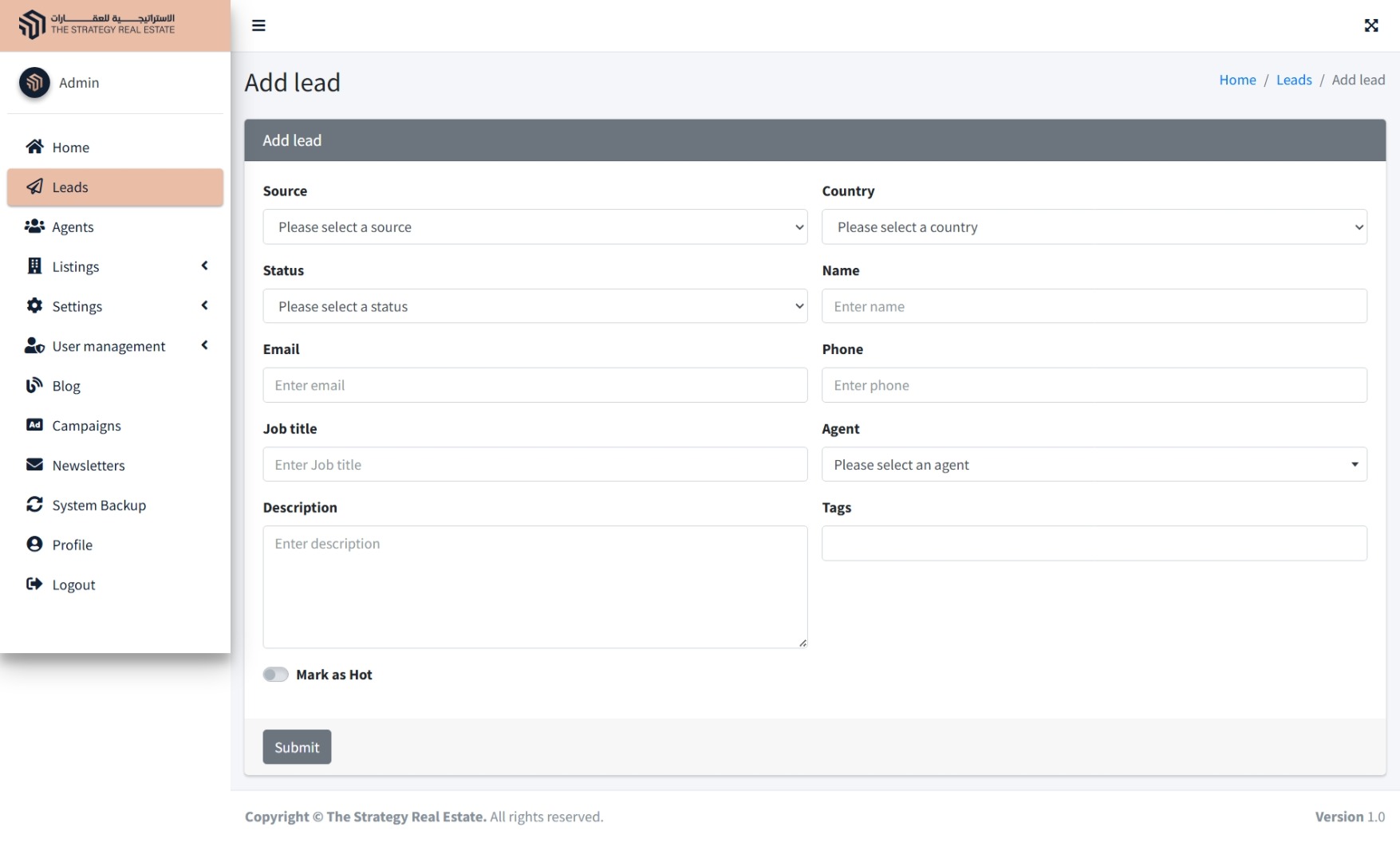The width and height of the screenshot is (1400, 842).
Task: Click the Blog icon in the sidebar
Action: (34, 386)
